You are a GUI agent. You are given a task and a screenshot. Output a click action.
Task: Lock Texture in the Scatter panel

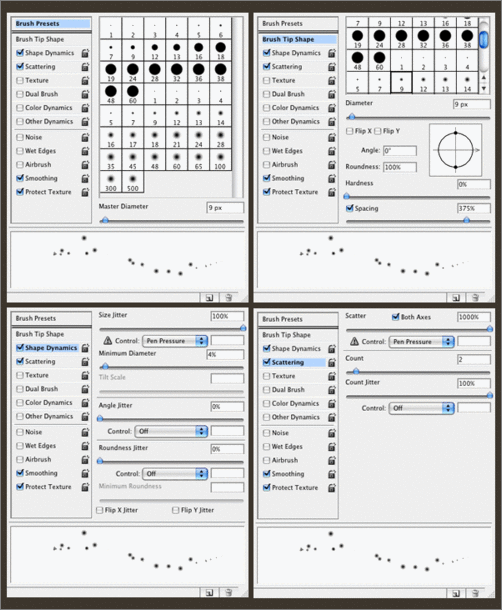point(332,376)
